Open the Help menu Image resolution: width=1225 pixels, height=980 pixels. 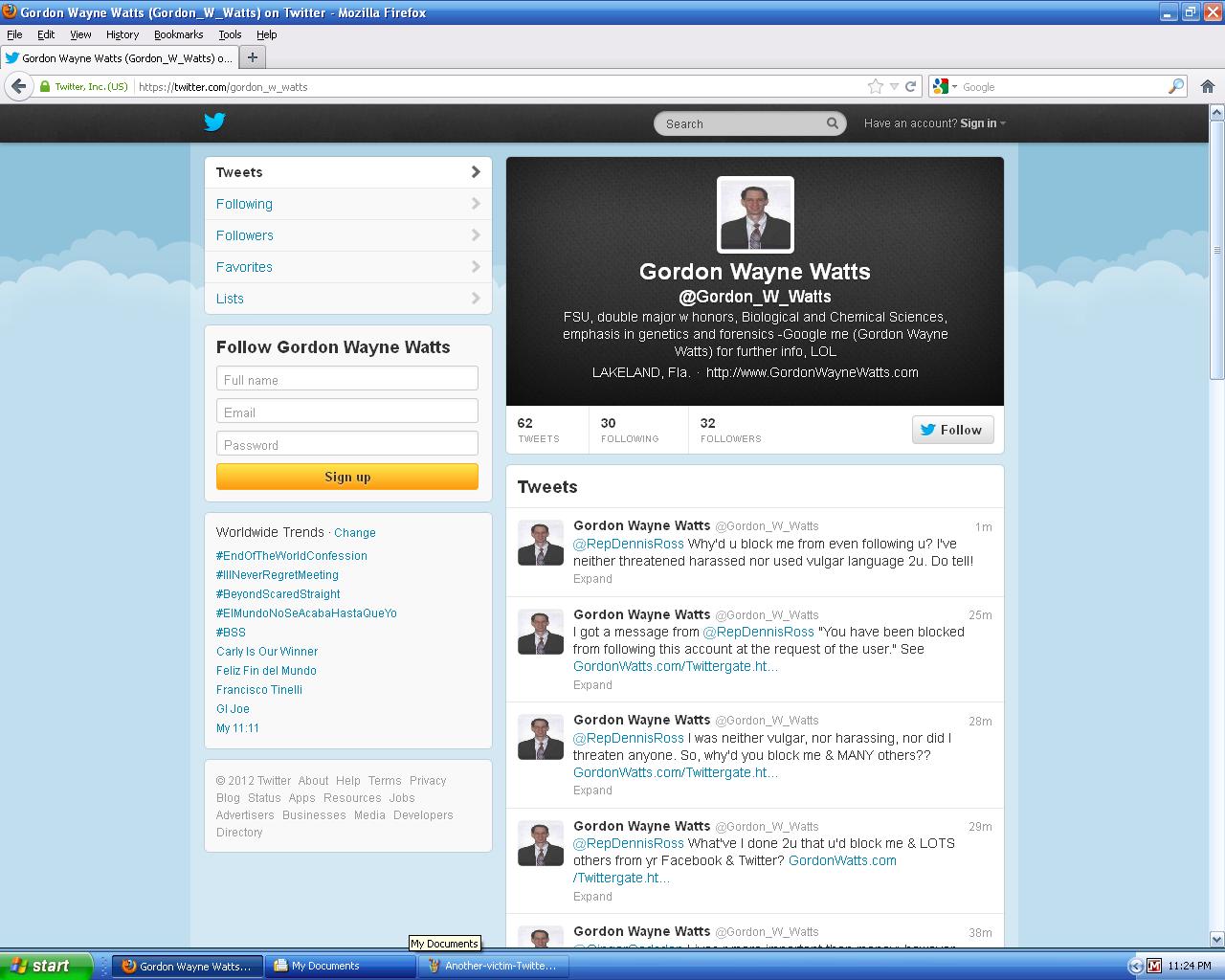click(266, 34)
